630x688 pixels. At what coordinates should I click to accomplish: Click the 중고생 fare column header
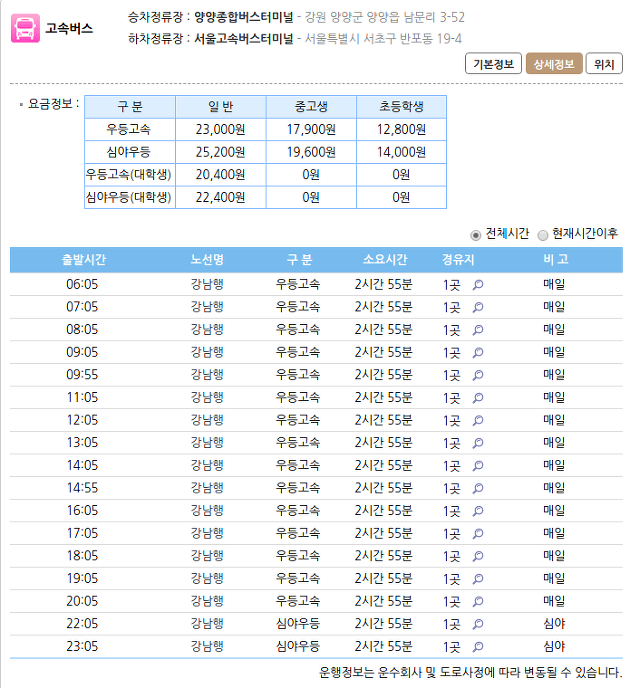coord(311,107)
